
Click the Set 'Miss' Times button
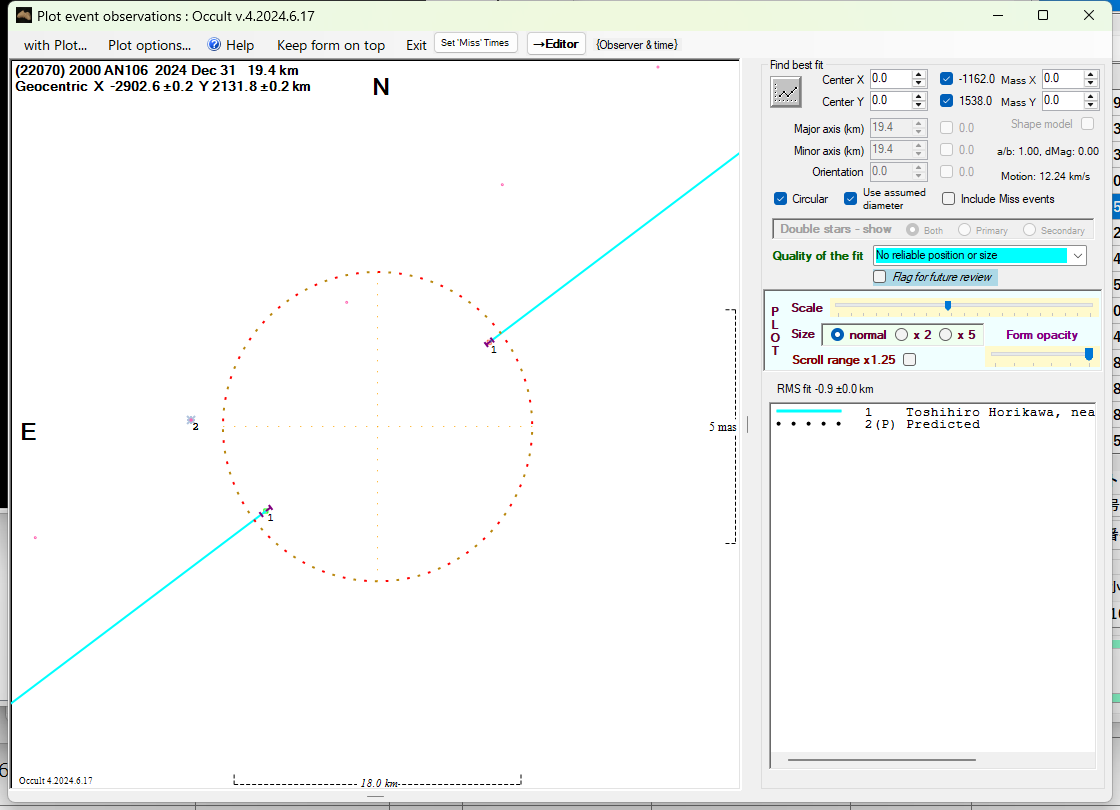coord(476,43)
